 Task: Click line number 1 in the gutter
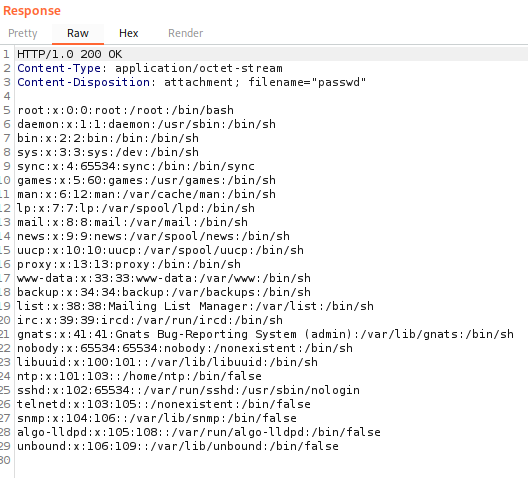6,54
